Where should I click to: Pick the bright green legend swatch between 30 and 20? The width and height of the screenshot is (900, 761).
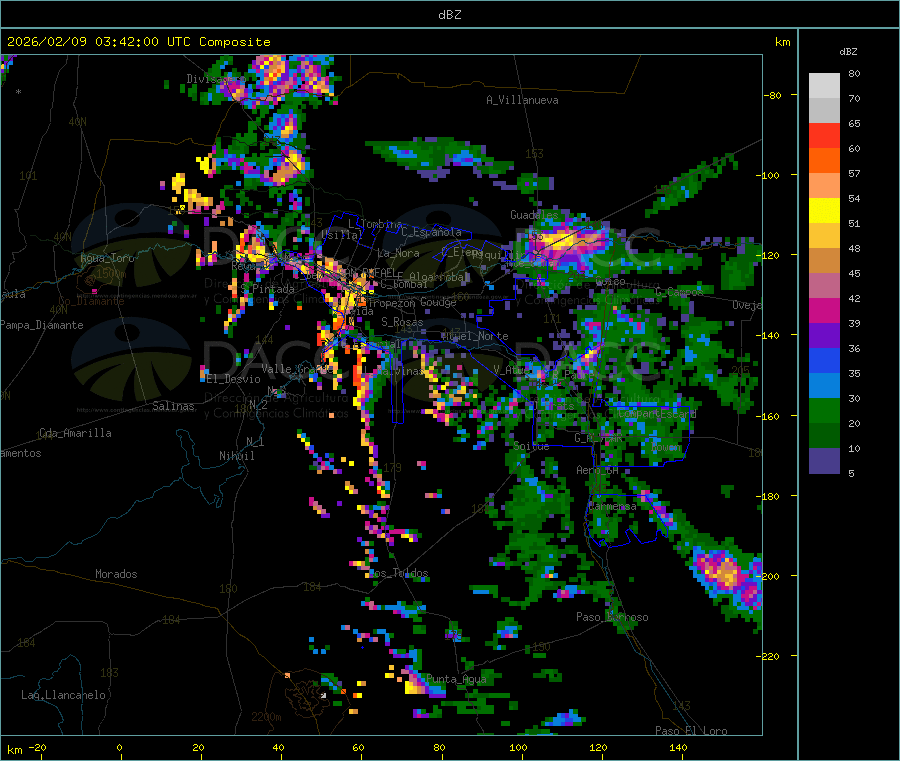tap(824, 411)
